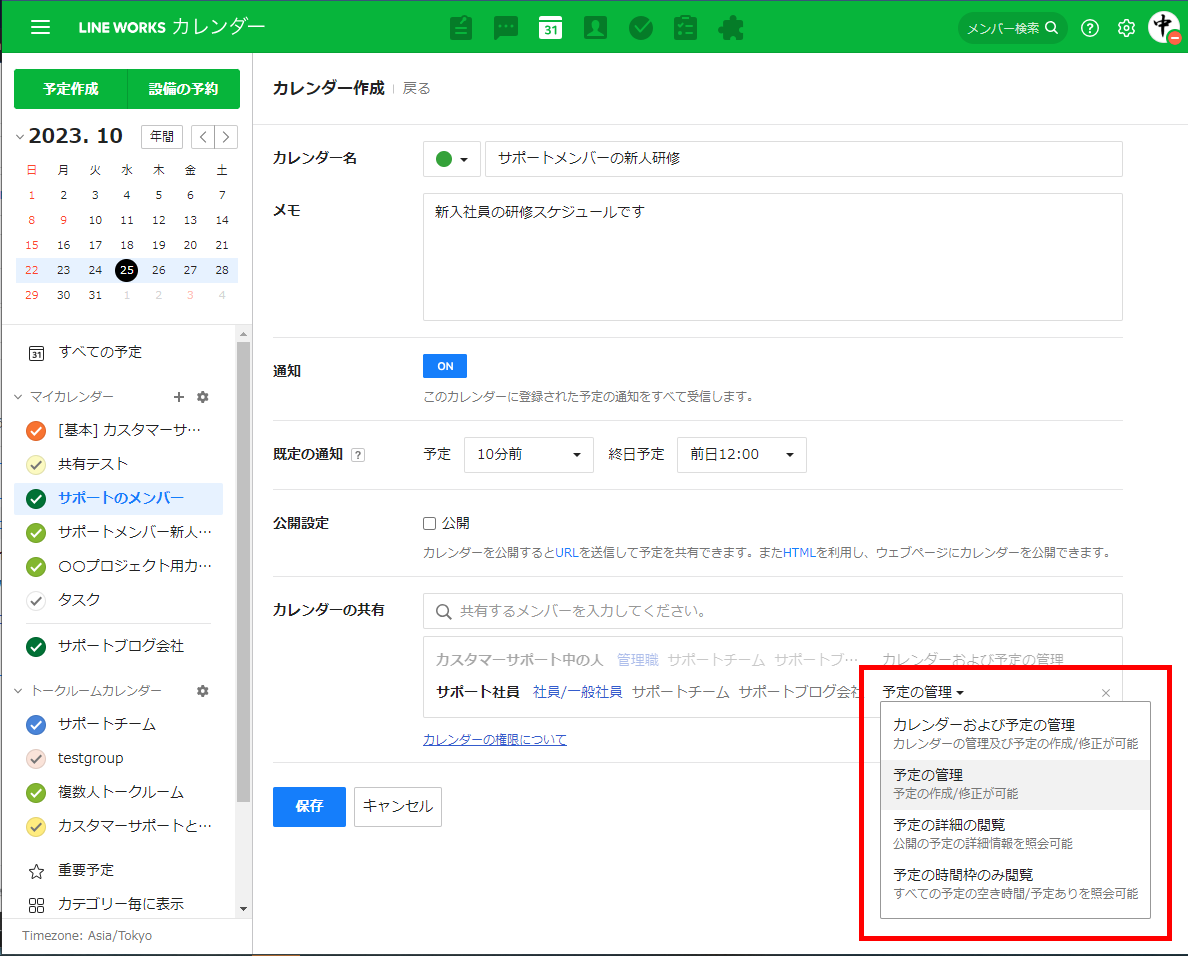Image resolution: width=1188 pixels, height=956 pixels.
Task: Open talk room calendar settings gear
Action: (203, 691)
